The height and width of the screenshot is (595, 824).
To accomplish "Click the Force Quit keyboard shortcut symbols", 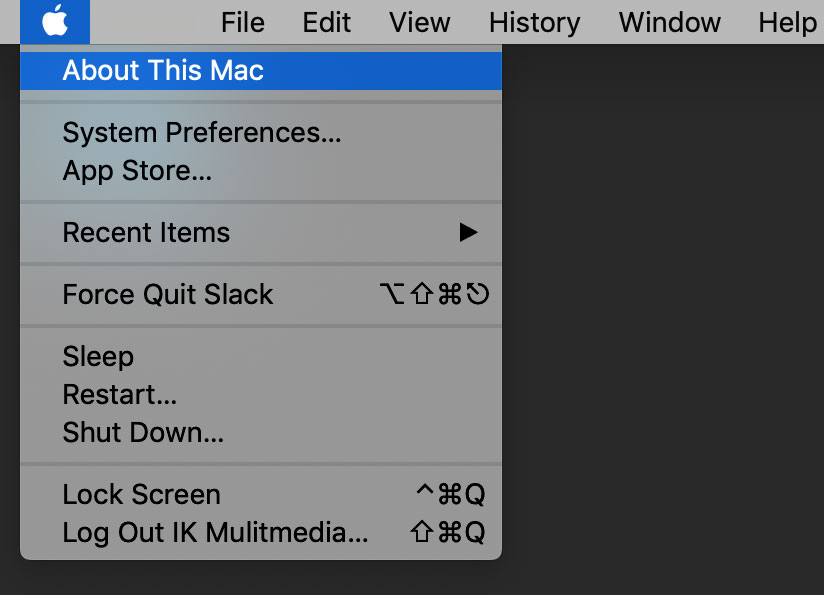I will pyautogui.click(x=435, y=295).
